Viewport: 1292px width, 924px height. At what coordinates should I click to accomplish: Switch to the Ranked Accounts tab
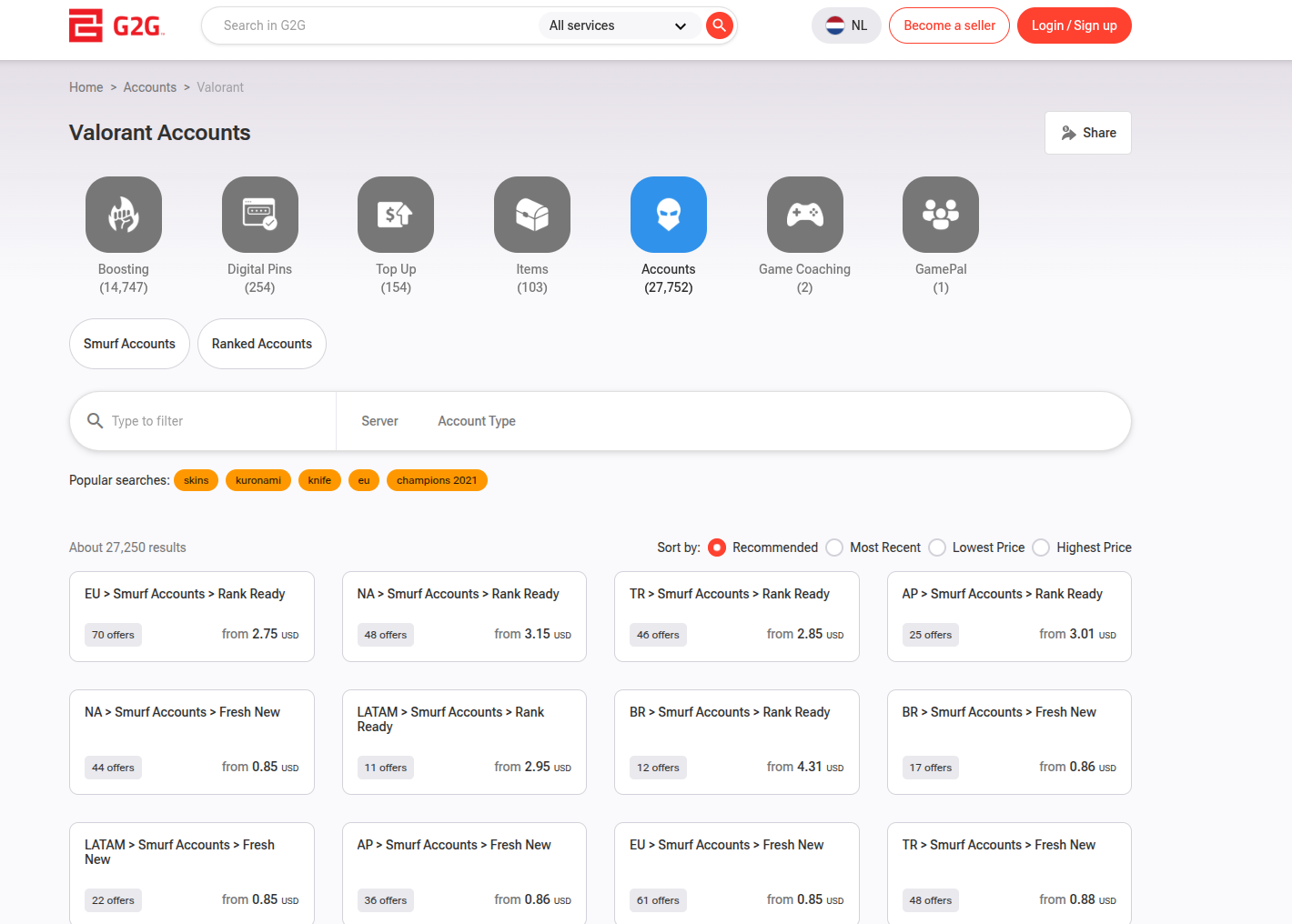[x=262, y=344]
